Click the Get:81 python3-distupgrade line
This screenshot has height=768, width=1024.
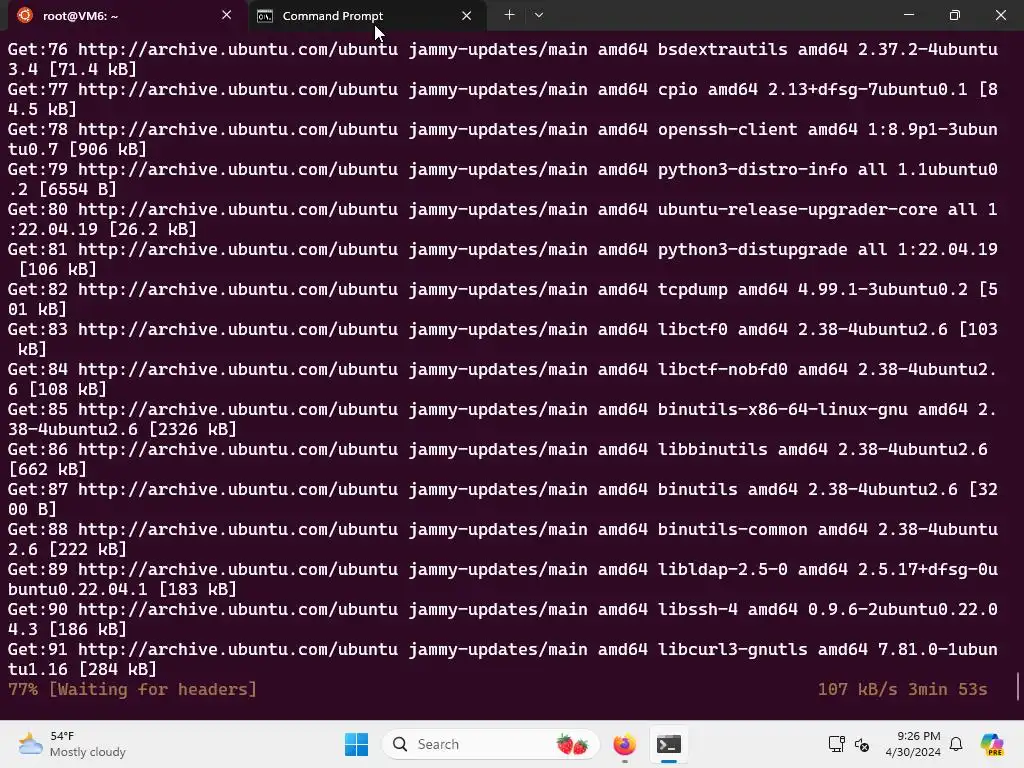tap(503, 259)
